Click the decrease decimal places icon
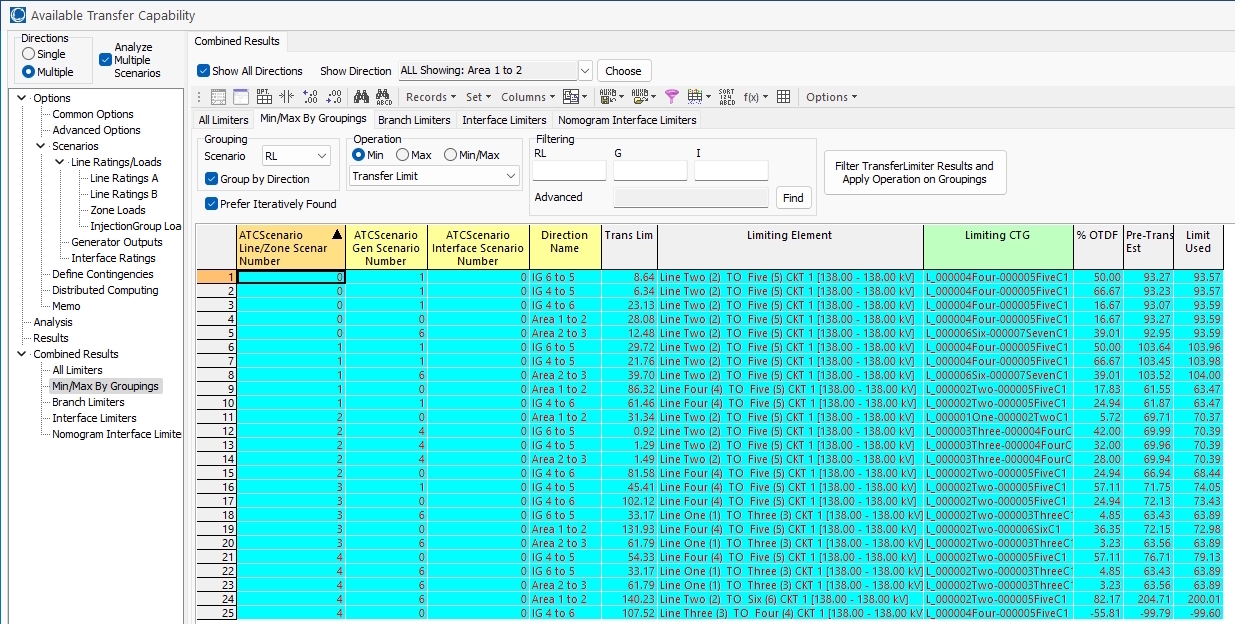 pos(335,97)
